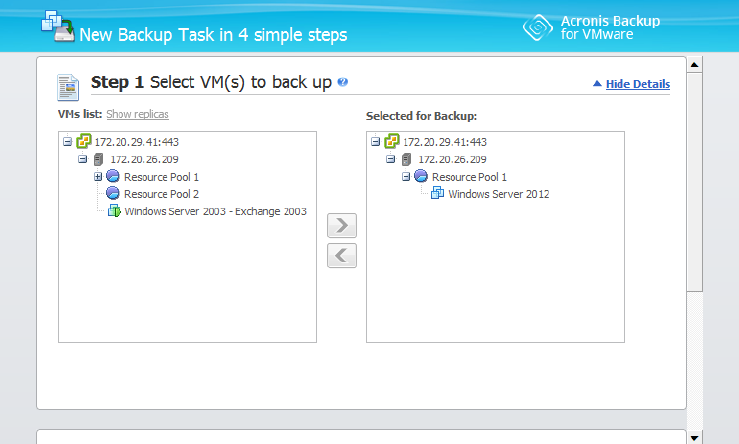
Task: Click the Windows Server 2003 - Exchange 2003 VM icon
Action: pyautogui.click(x=114, y=211)
